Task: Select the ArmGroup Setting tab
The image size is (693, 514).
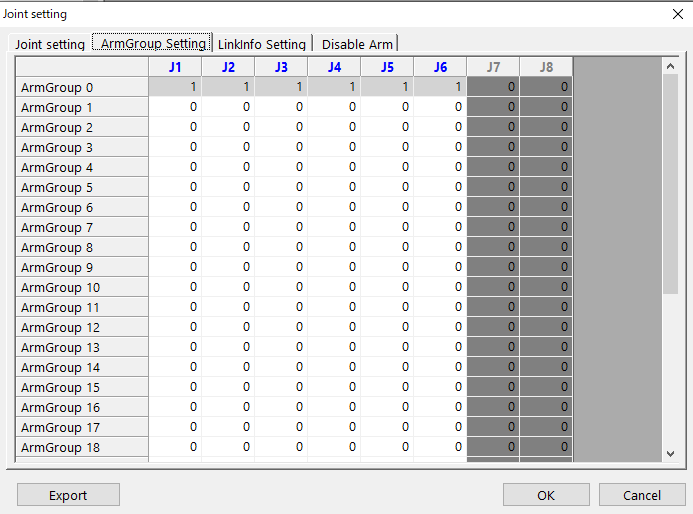Action: [153, 43]
